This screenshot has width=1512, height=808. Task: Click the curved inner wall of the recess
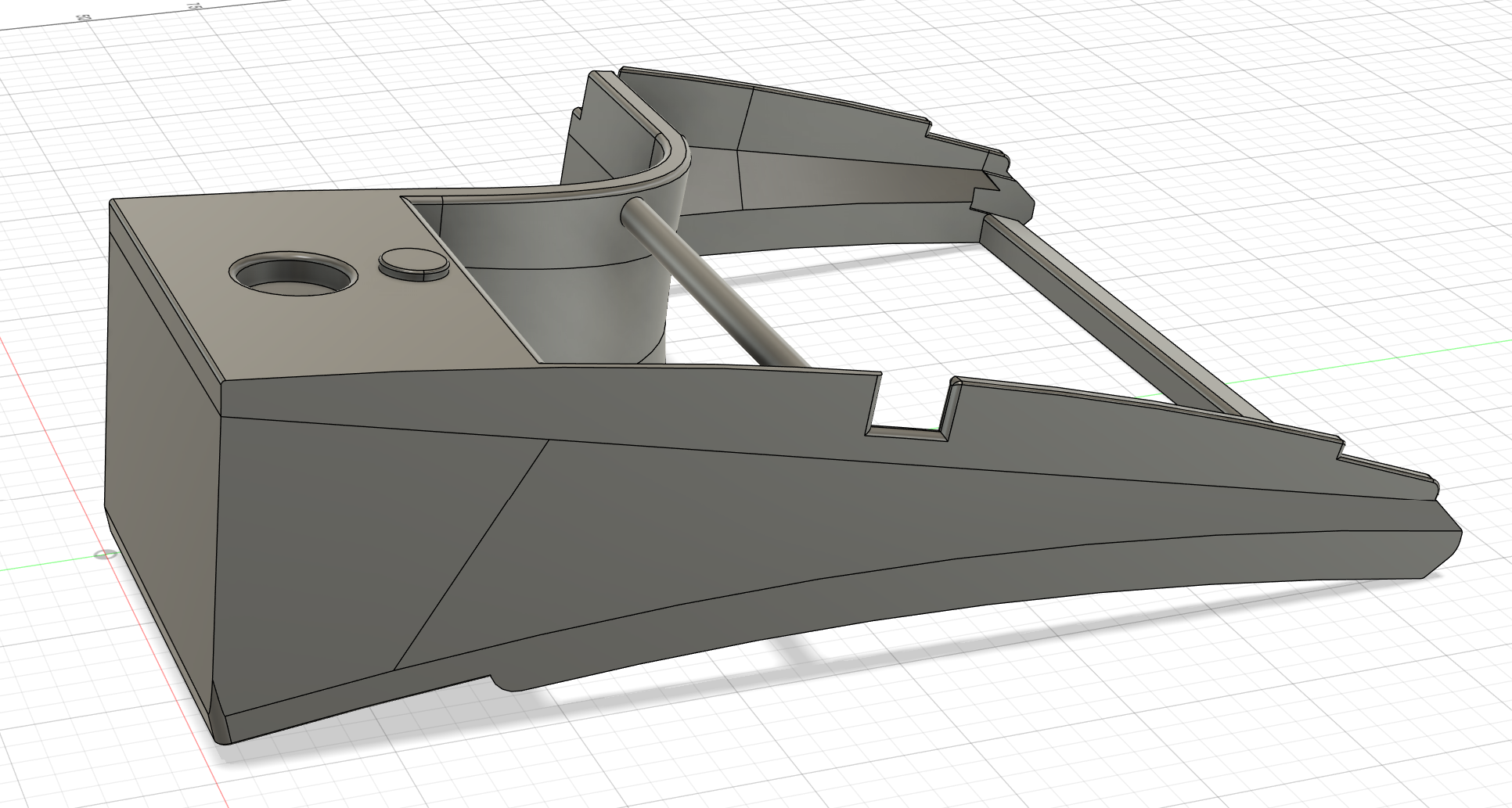[x=563, y=282]
